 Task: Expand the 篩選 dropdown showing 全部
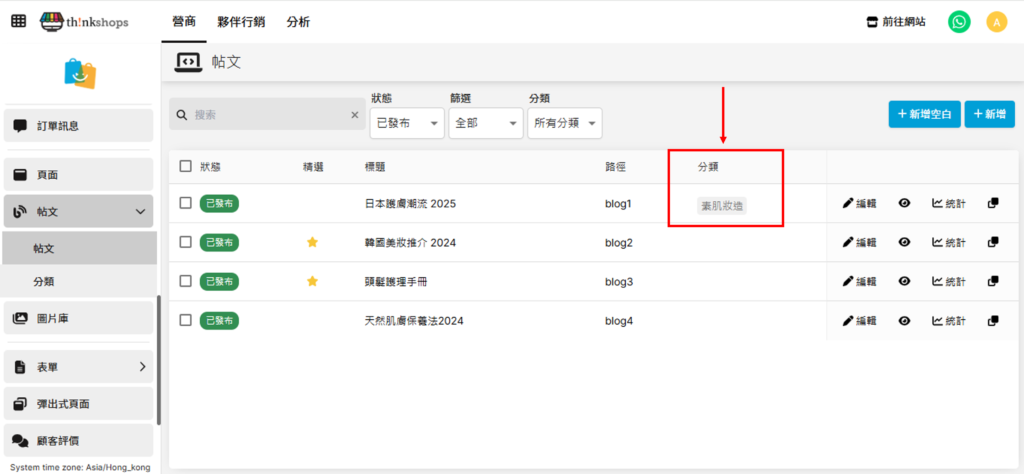tap(486, 123)
